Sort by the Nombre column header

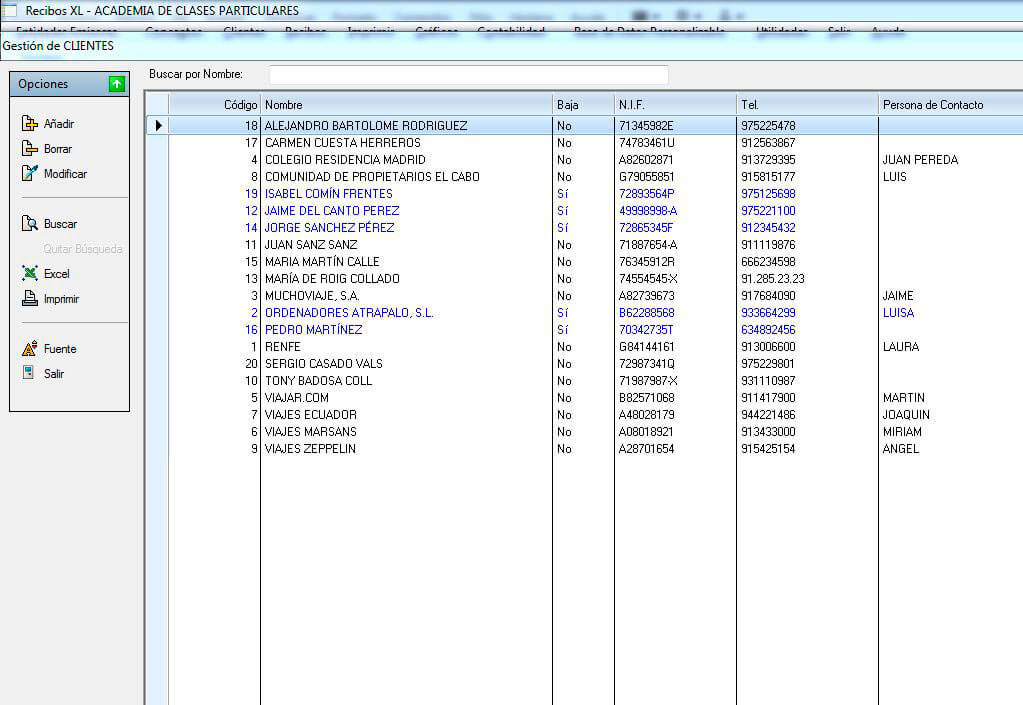click(x=405, y=105)
